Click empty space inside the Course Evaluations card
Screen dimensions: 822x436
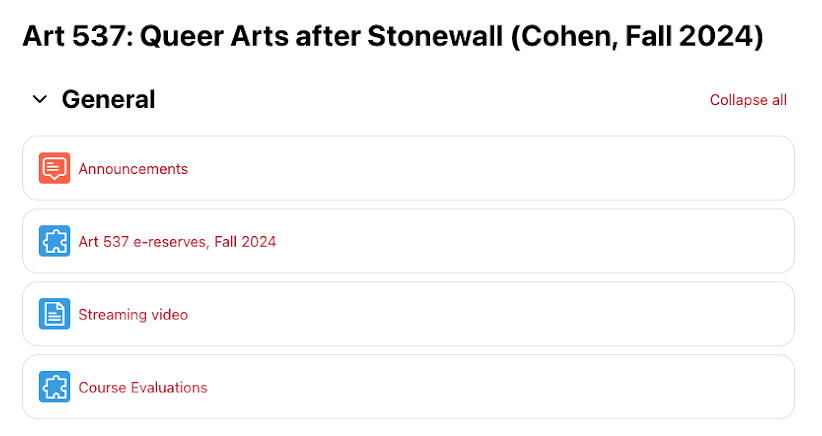(500, 387)
